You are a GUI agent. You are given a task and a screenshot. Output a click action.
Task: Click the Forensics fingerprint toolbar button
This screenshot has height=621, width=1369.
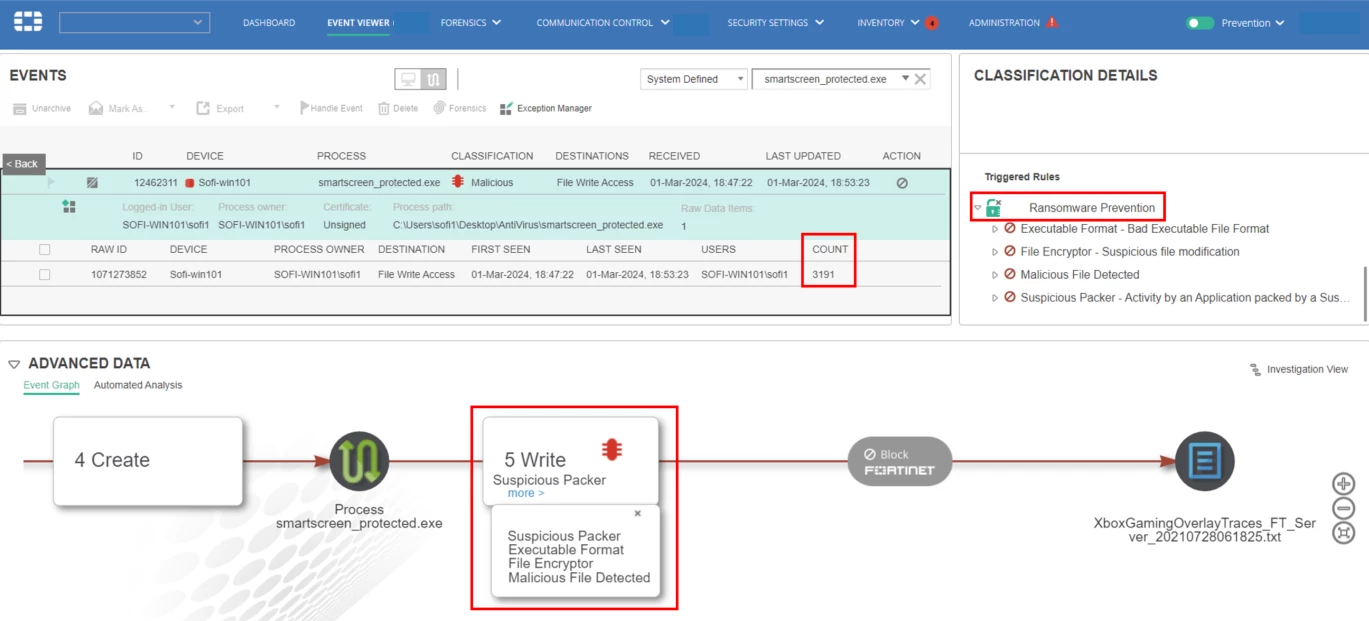coord(460,108)
